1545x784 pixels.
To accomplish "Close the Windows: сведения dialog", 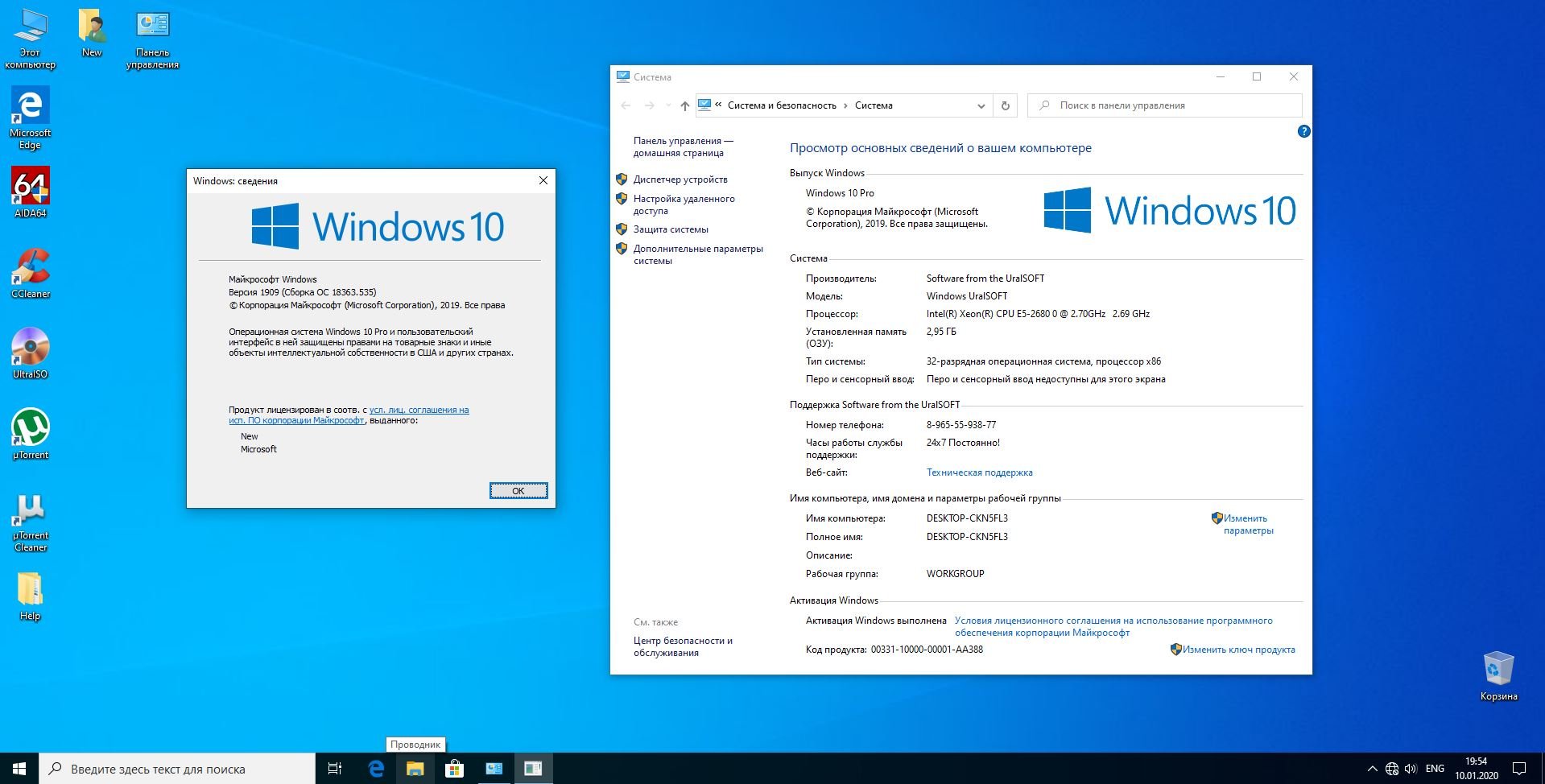I will (x=543, y=180).
